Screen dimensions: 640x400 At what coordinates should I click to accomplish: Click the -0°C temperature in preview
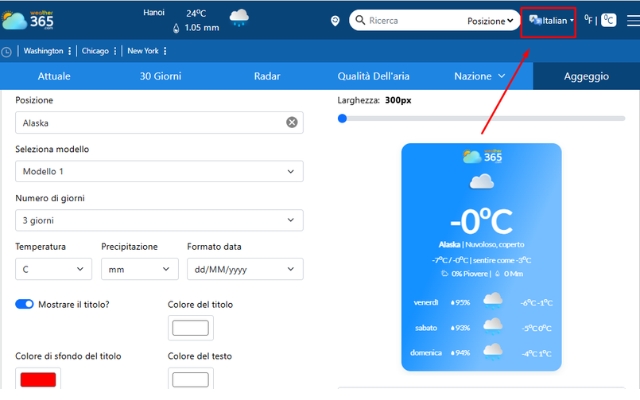click(x=481, y=221)
